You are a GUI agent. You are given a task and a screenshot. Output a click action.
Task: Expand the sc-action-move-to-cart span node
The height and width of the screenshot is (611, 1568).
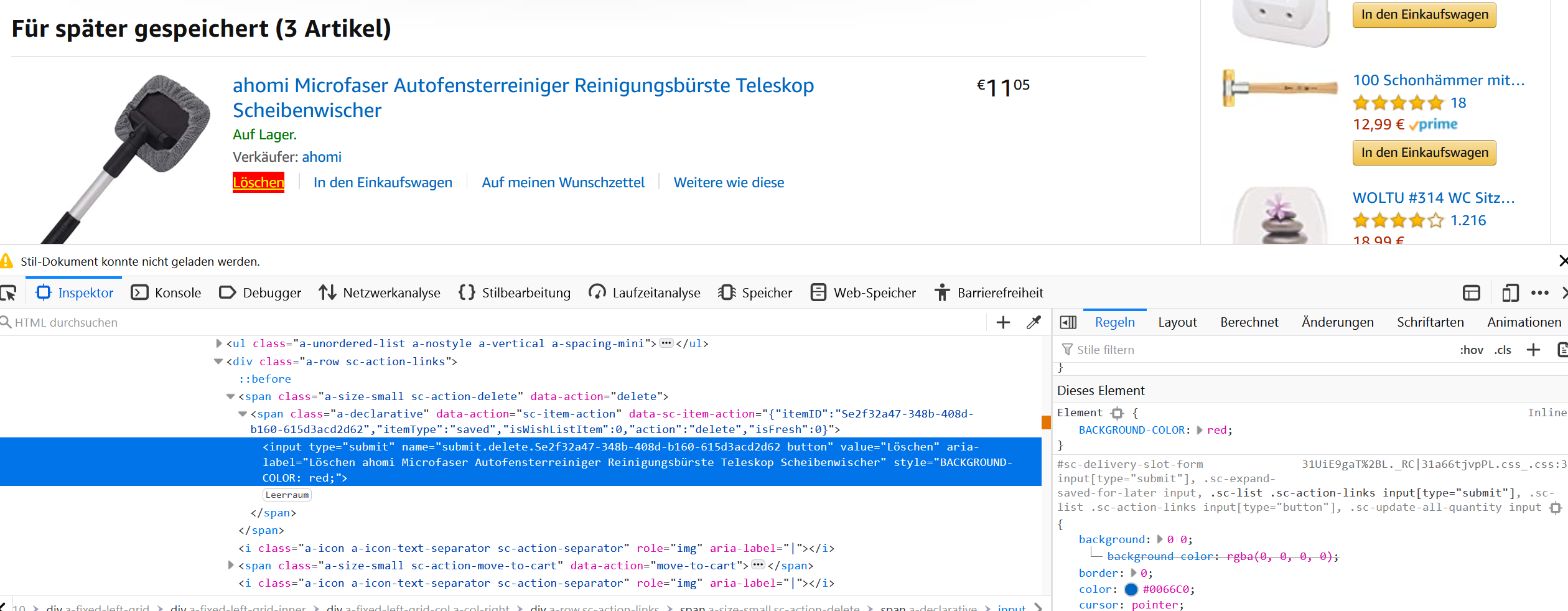[231, 566]
